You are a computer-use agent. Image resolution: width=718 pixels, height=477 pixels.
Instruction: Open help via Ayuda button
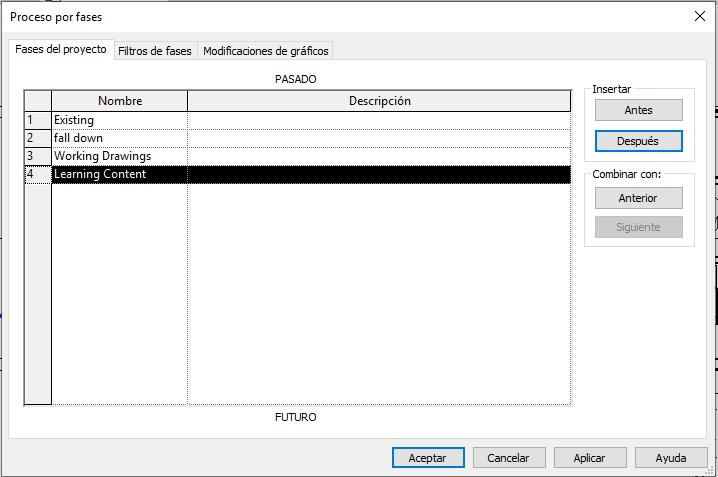coord(670,457)
